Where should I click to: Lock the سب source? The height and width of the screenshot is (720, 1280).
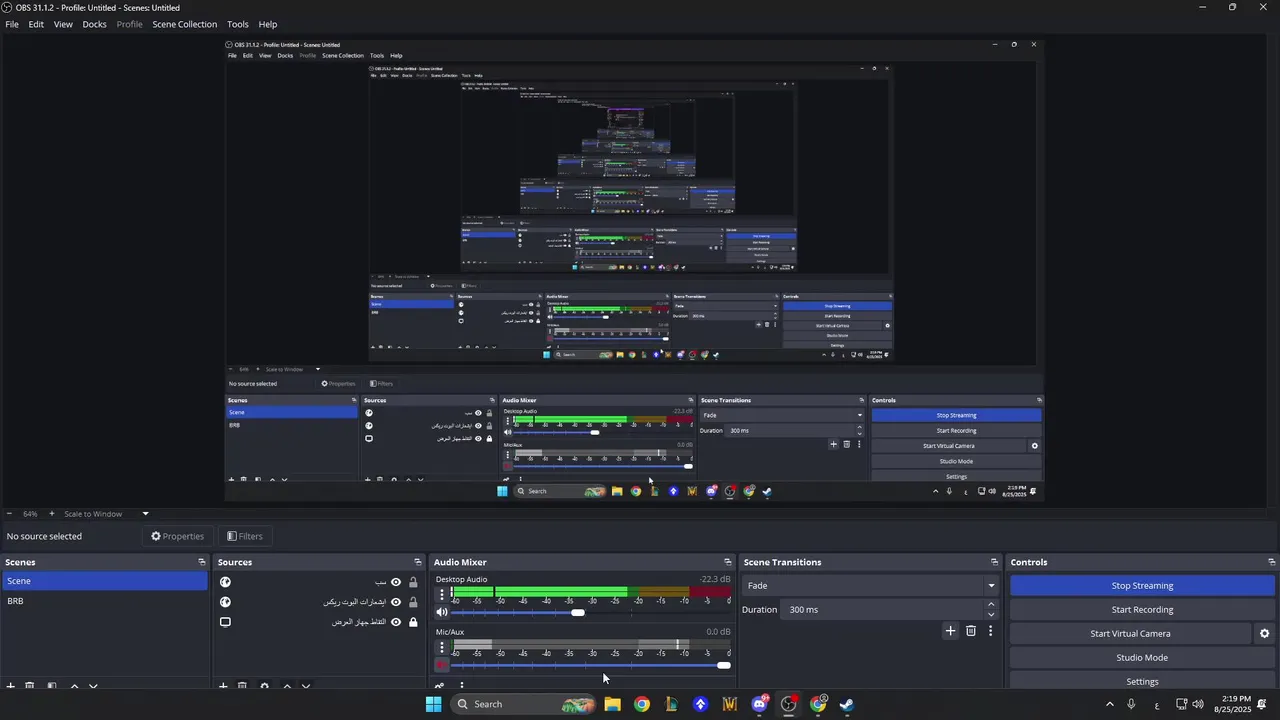413,582
